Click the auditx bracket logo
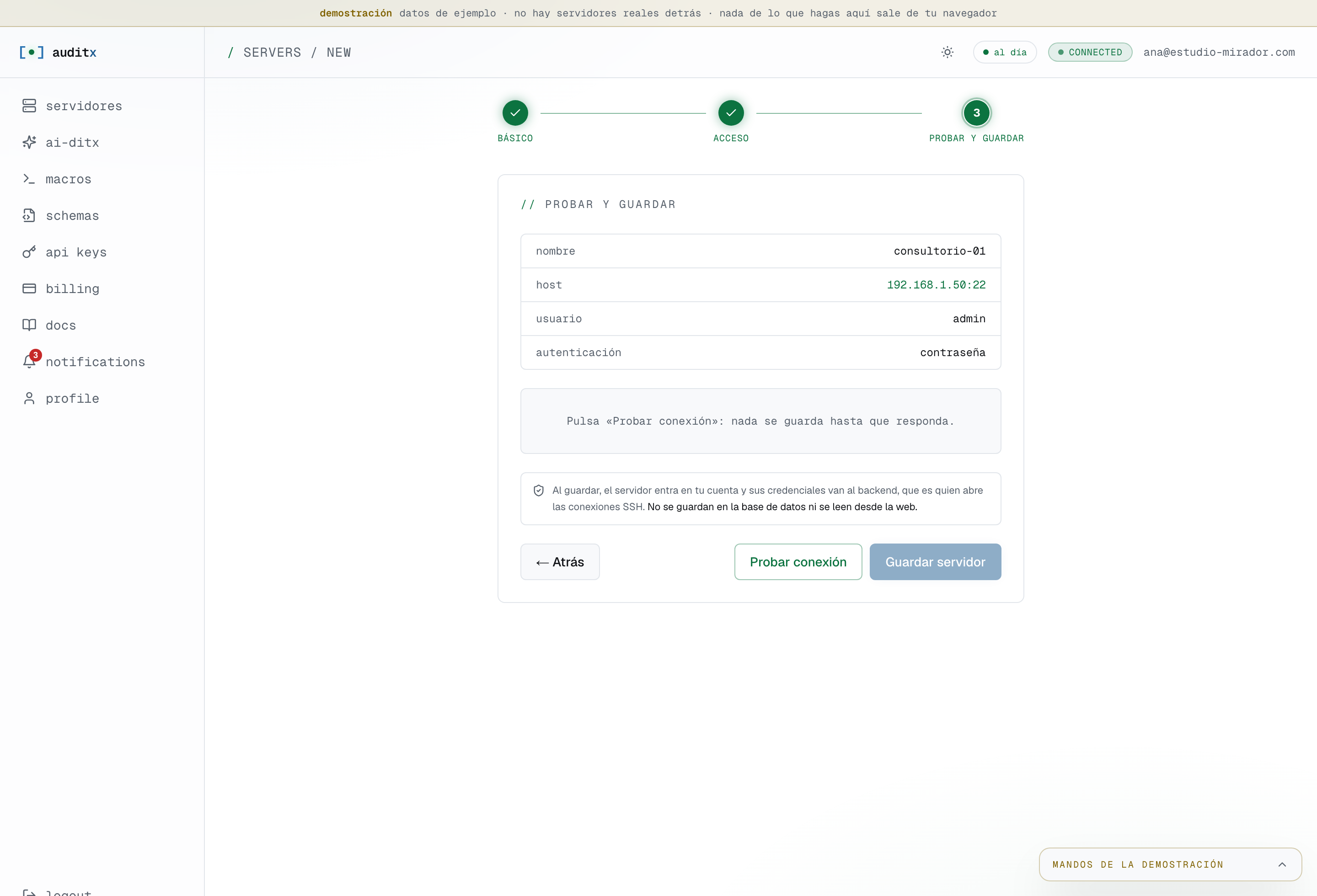The width and height of the screenshot is (1317, 896). pyautogui.click(x=31, y=52)
